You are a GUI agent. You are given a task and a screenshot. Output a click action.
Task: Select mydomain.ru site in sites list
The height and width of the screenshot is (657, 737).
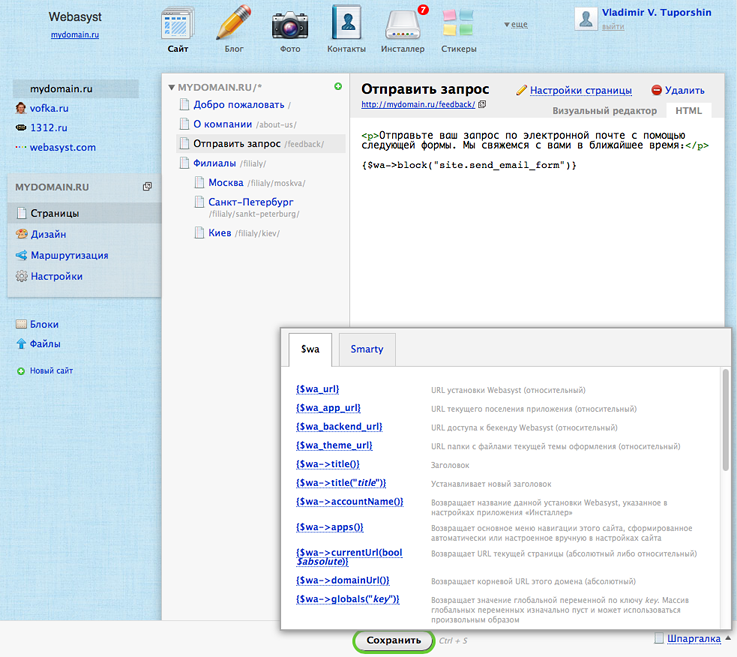tap(75, 89)
